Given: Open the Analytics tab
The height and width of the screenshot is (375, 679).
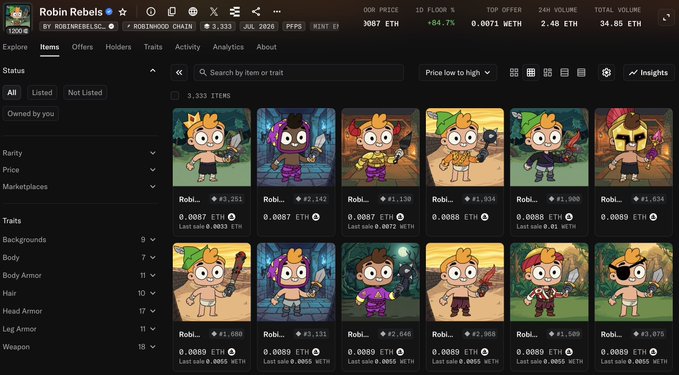Looking at the screenshot, I should click(x=228, y=47).
